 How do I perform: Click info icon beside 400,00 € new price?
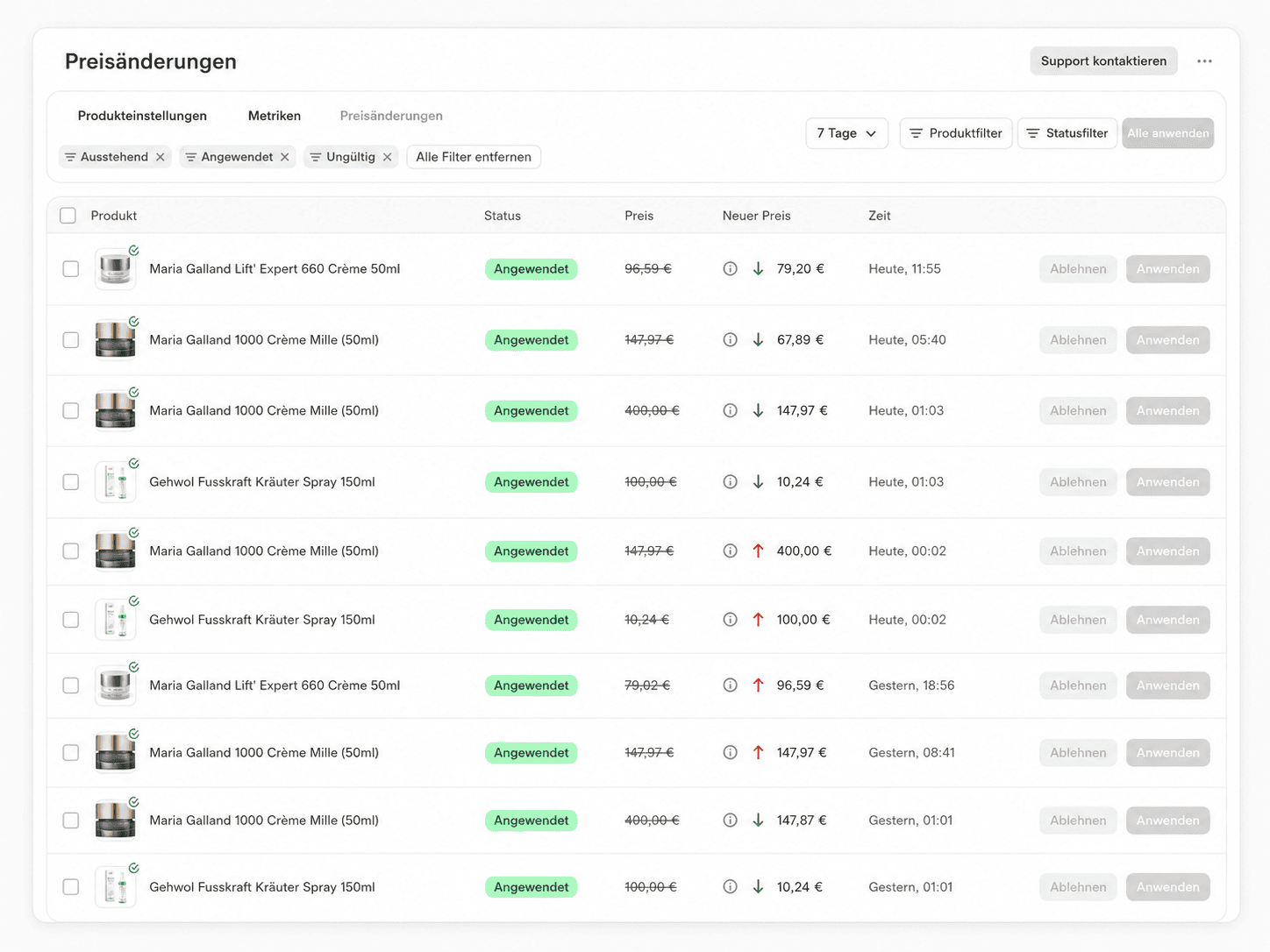[x=730, y=551]
